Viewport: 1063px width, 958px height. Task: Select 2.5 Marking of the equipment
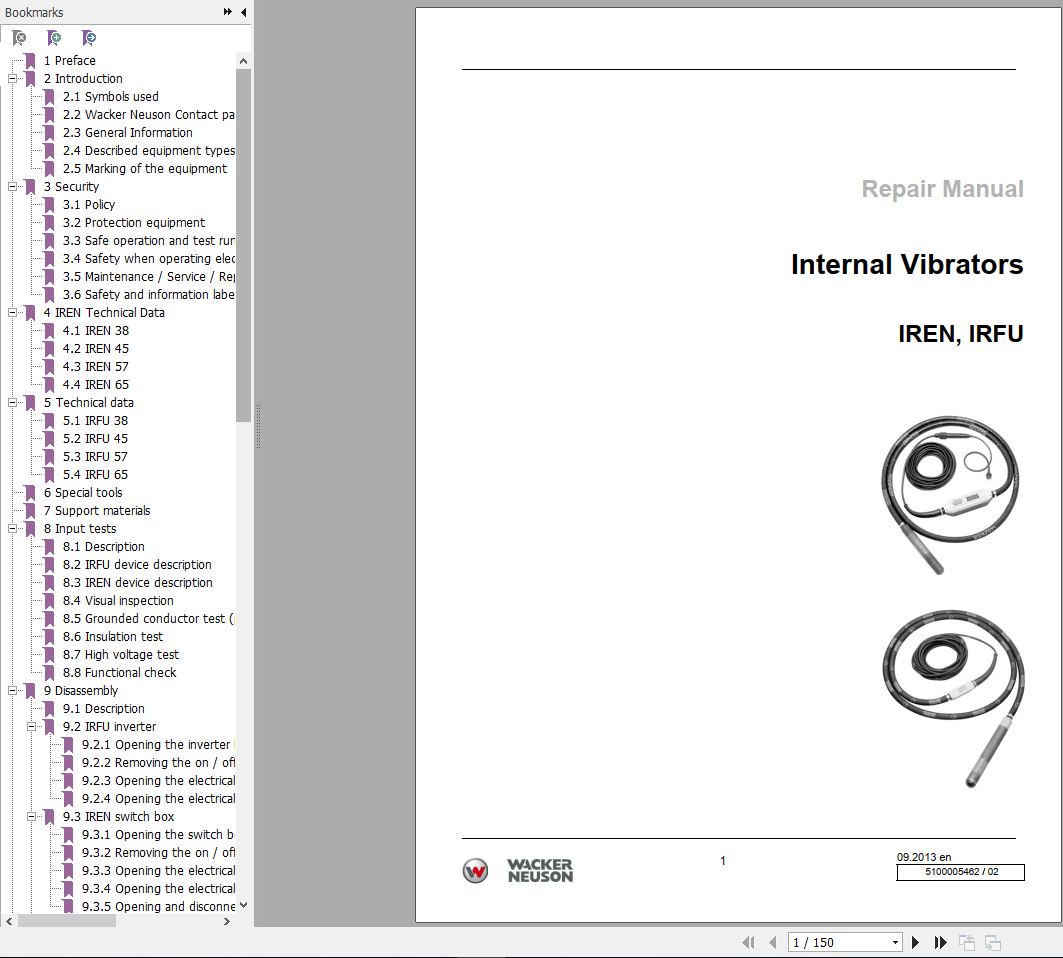point(144,169)
